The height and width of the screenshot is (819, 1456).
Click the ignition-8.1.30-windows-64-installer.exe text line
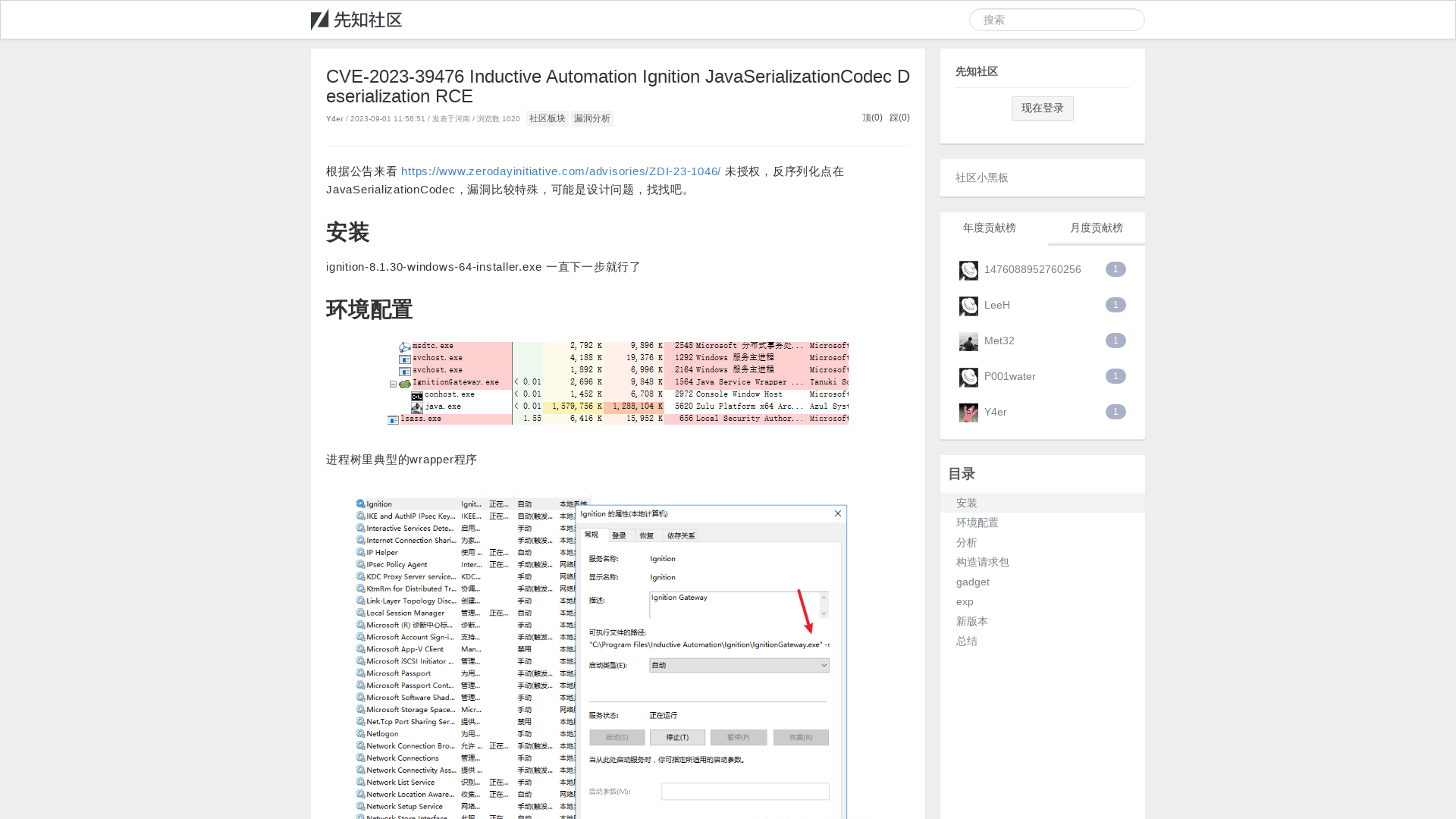(483, 267)
